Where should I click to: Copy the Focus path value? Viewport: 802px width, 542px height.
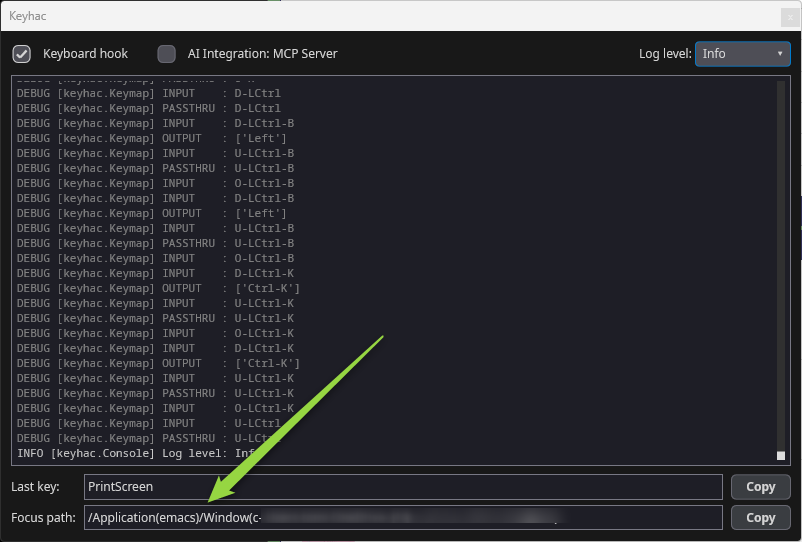pos(761,517)
